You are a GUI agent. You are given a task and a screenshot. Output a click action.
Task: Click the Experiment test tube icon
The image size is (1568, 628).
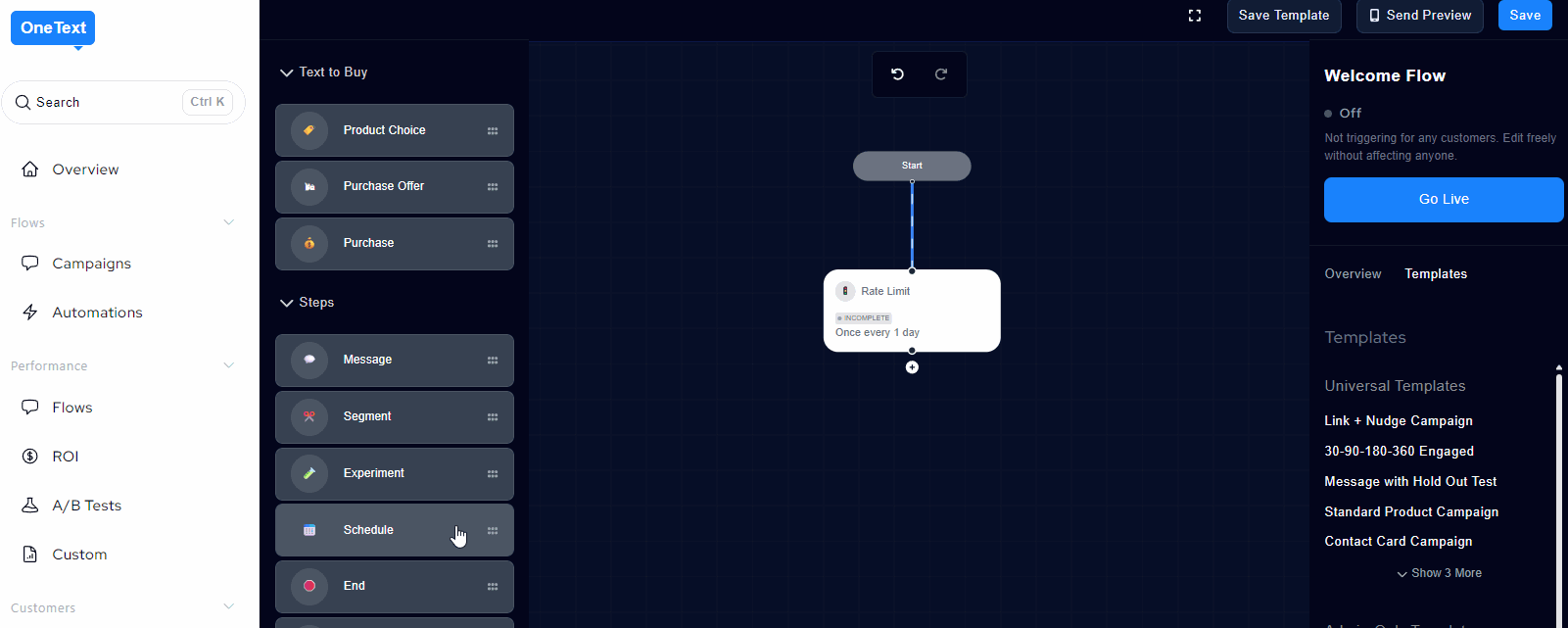click(x=309, y=474)
